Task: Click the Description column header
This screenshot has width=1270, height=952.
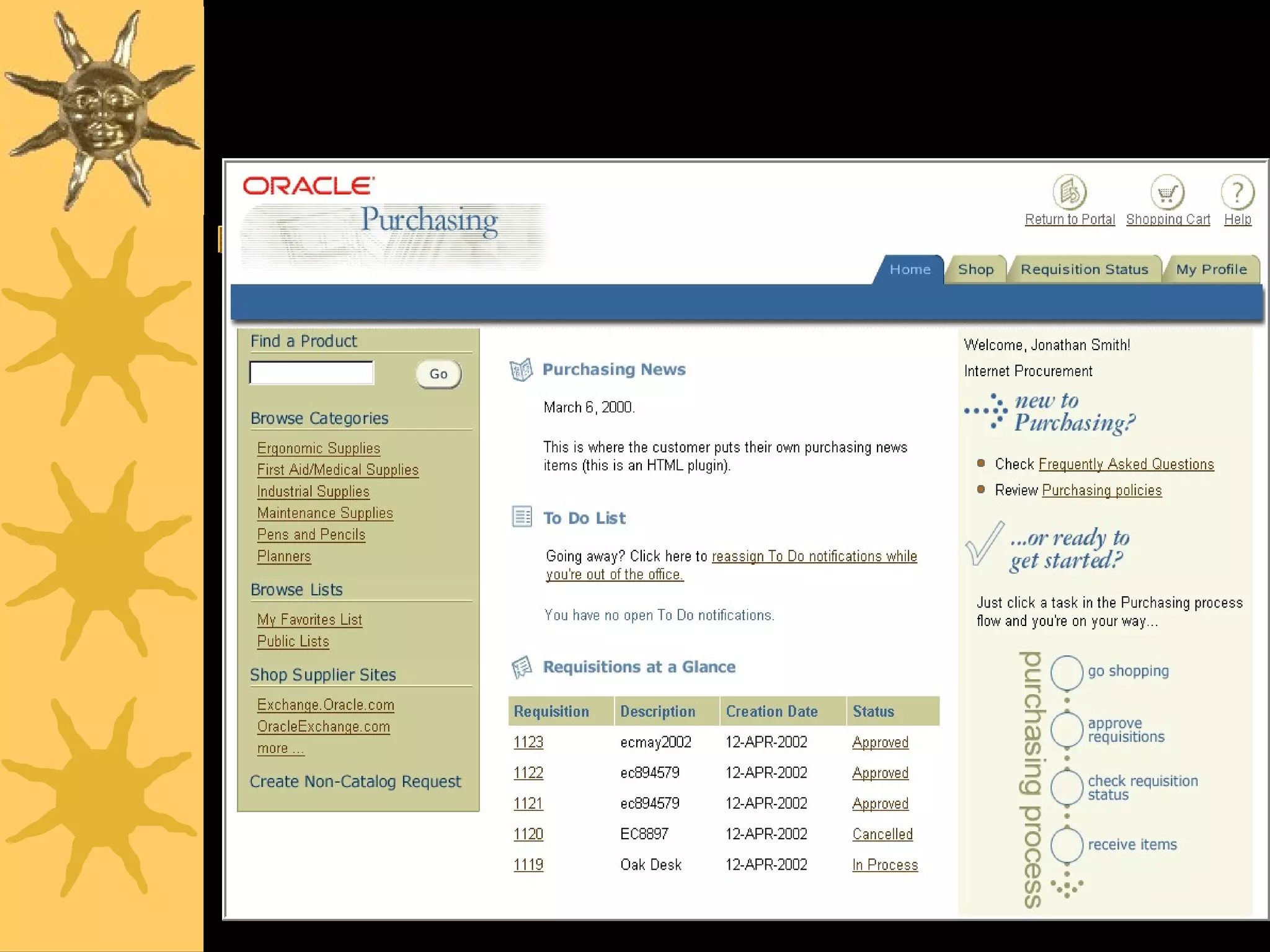Action: pos(667,711)
